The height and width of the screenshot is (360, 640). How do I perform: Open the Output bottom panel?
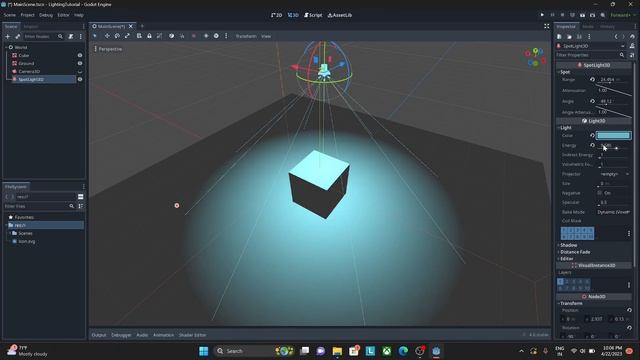pyautogui.click(x=99, y=335)
